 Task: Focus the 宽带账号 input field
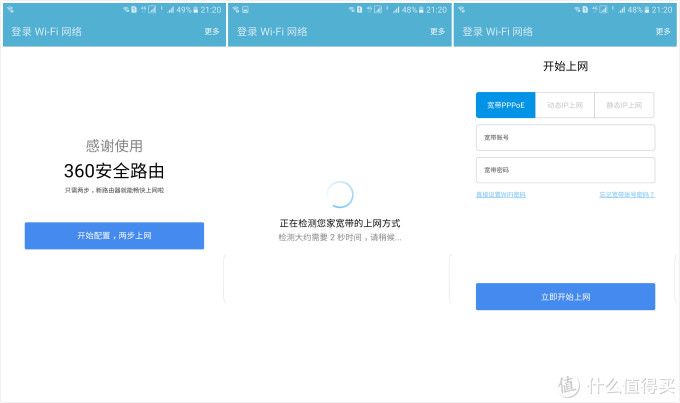[565, 138]
